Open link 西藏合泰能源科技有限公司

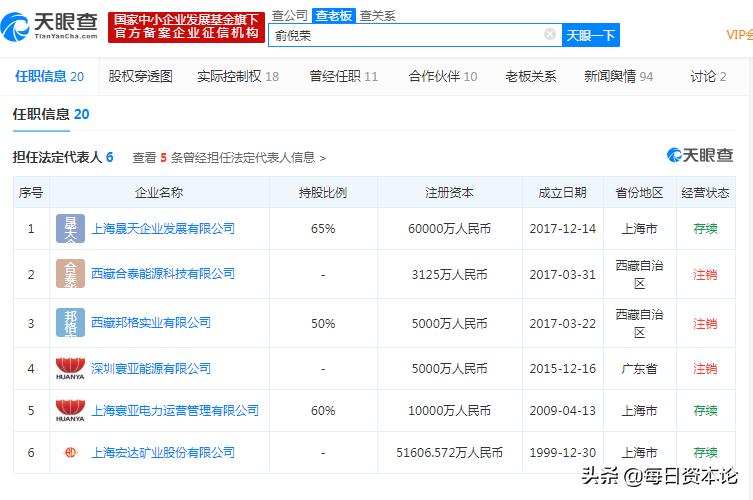[163, 274]
